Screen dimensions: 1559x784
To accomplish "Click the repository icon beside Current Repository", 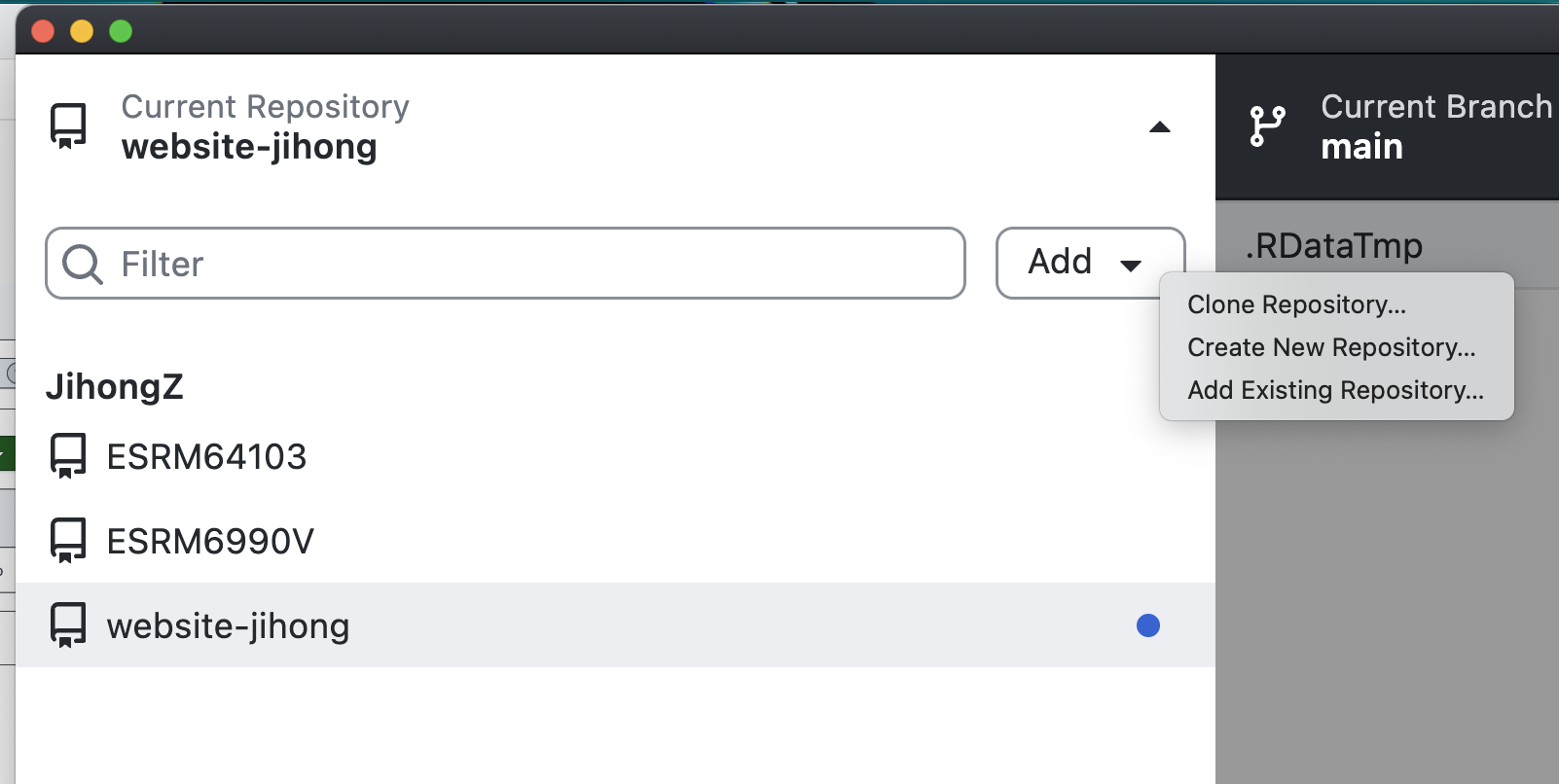I will pyautogui.click(x=68, y=126).
